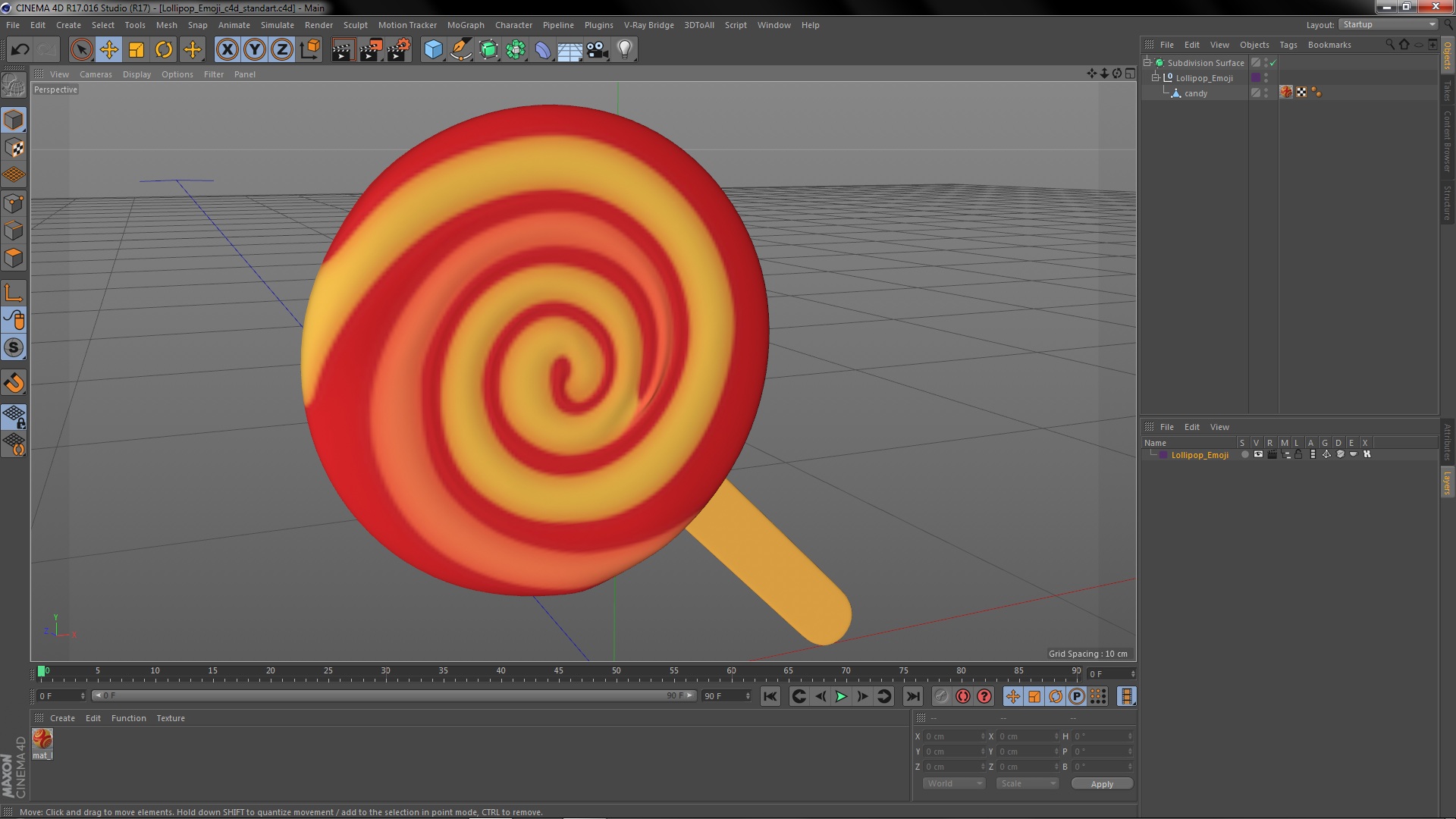Activate the Scale tool in top toolbar

136,50
